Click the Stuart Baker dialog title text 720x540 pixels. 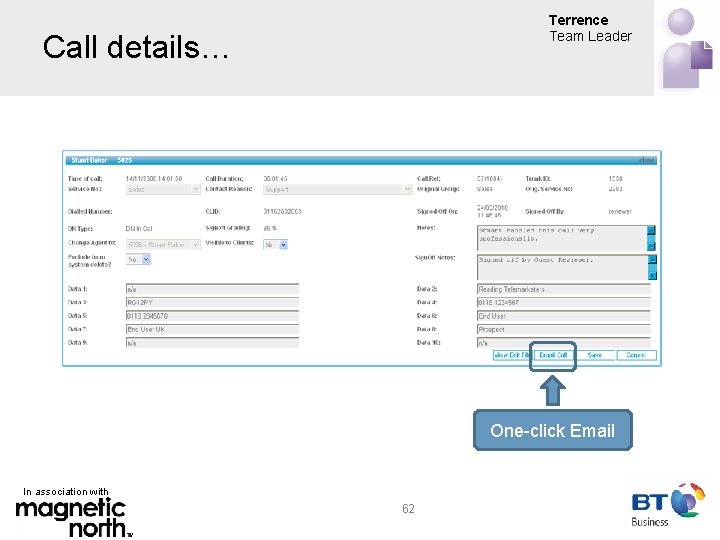click(x=101, y=160)
